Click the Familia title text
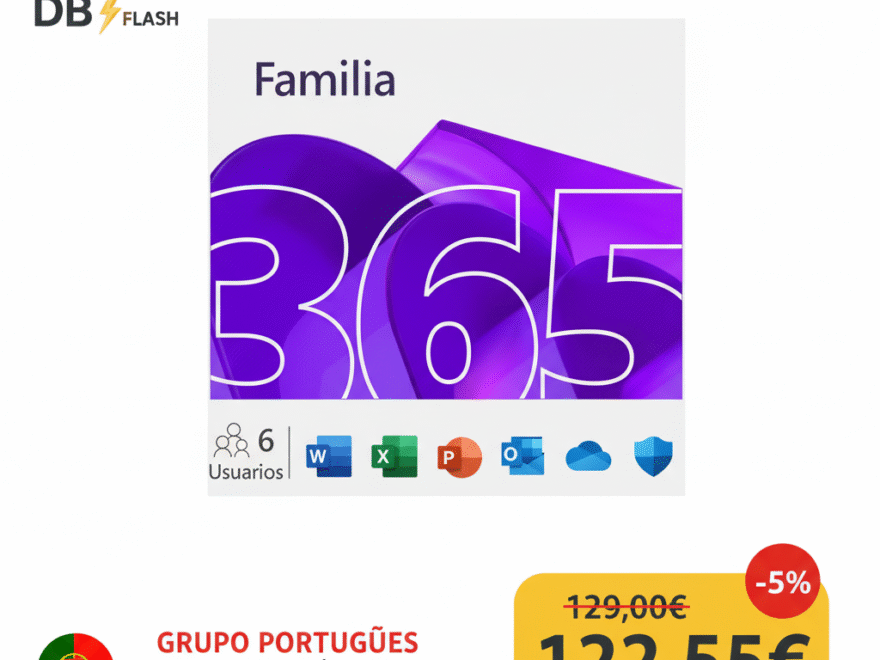The width and height of the screenshot is (880, 660). coord(325,80)
